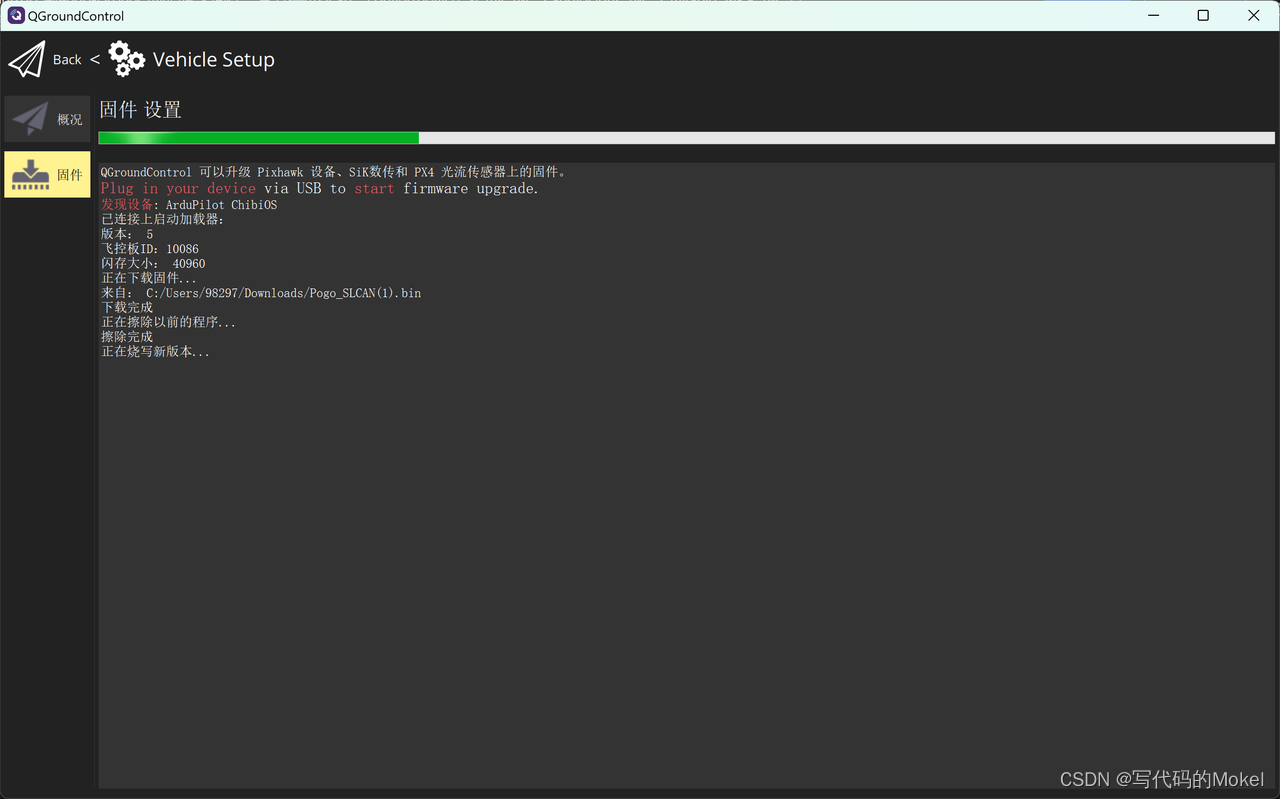Click the '正在烧写新版本...' line
The height and width of the screenshot is (799, 1280).
[156, 352]
